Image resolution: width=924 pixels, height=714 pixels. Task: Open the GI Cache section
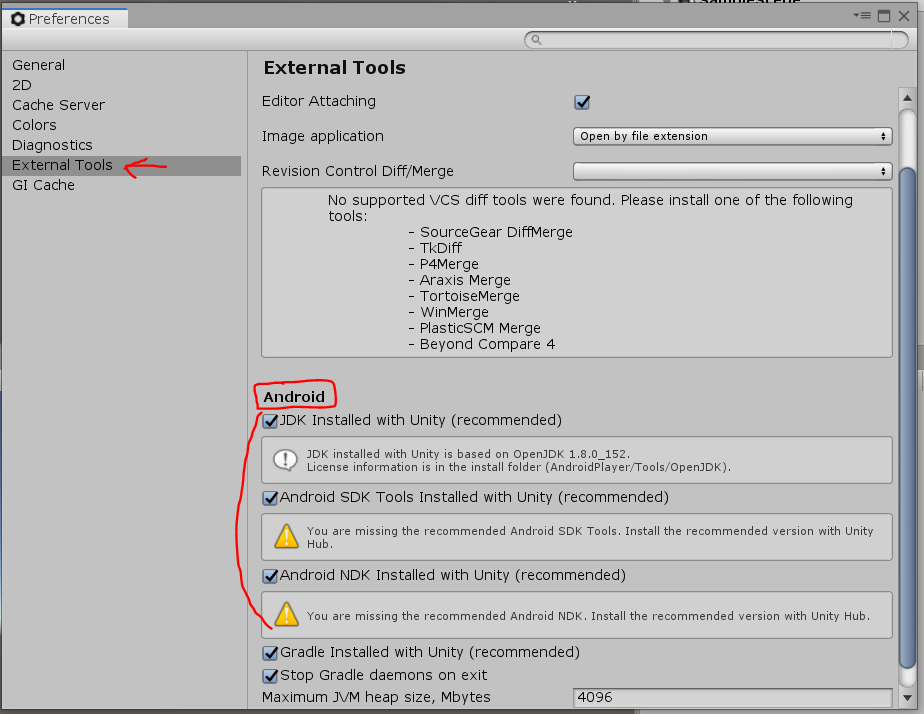[x=43, y=185]
